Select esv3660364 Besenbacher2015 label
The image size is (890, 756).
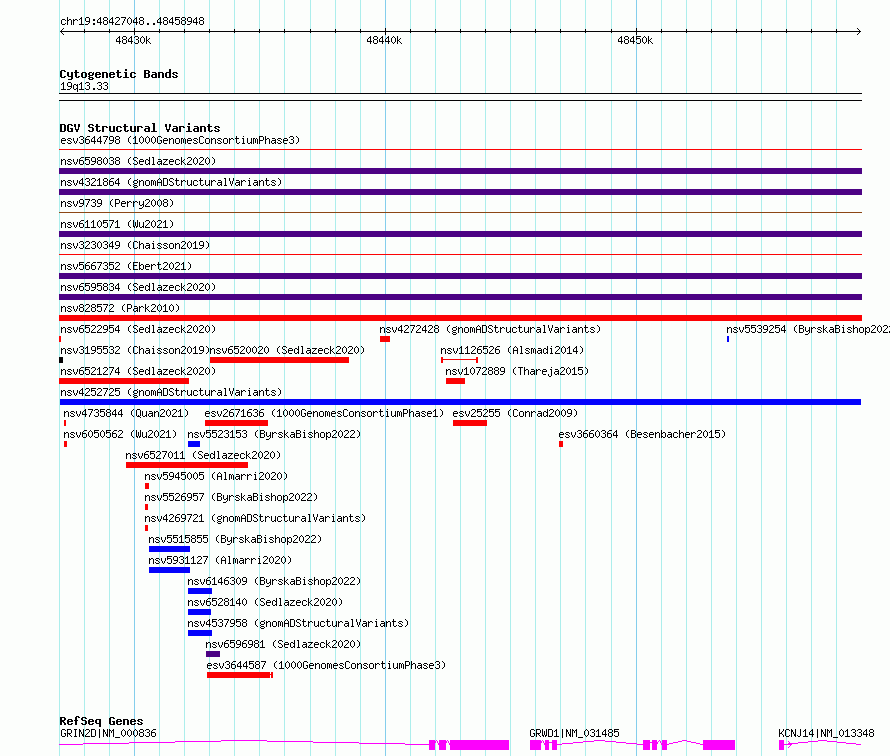pyautogui.click(x=642, y=434)
